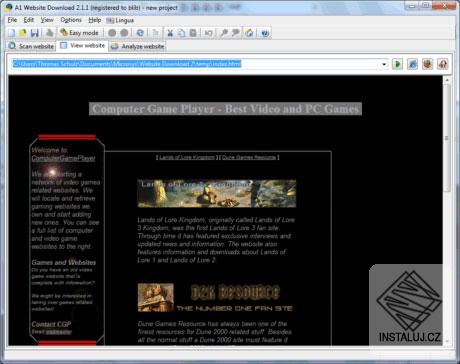Click the blue refresh icon in toolbar
The image size is (460, 364).
(140, 33)
